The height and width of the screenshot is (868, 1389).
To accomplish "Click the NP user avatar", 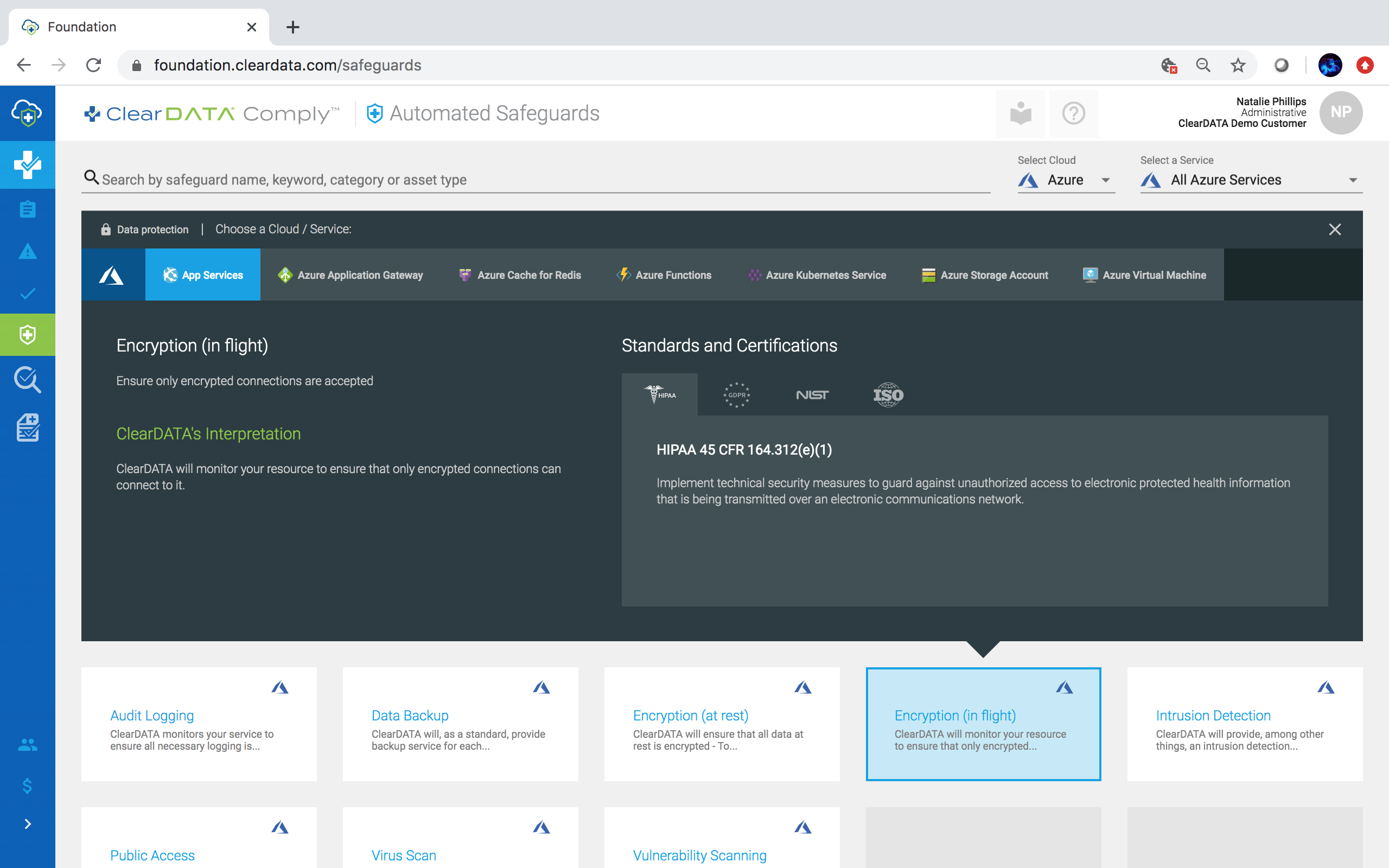I will 1341,112.
